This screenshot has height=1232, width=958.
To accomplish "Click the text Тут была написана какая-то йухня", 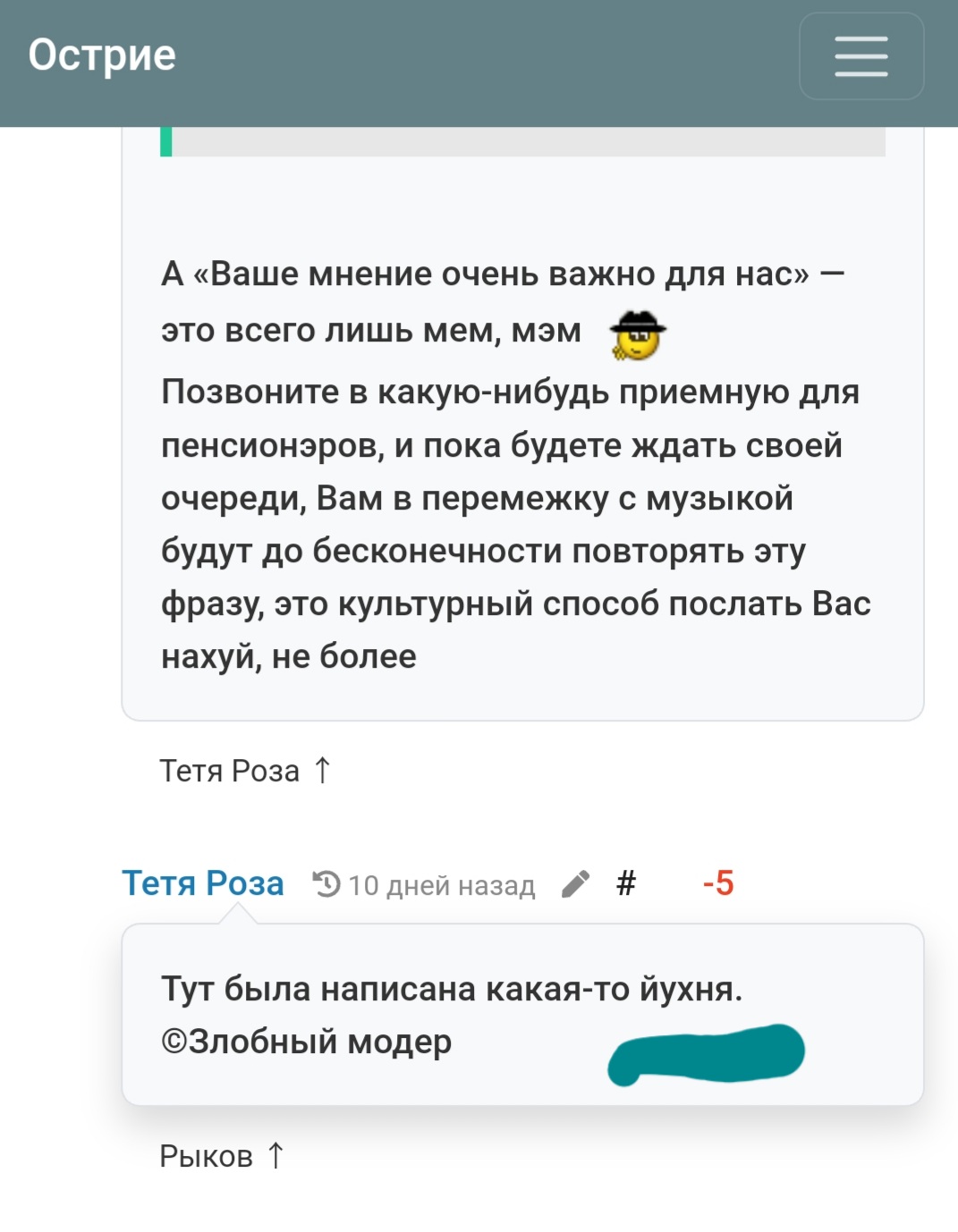I will (452, 989).
